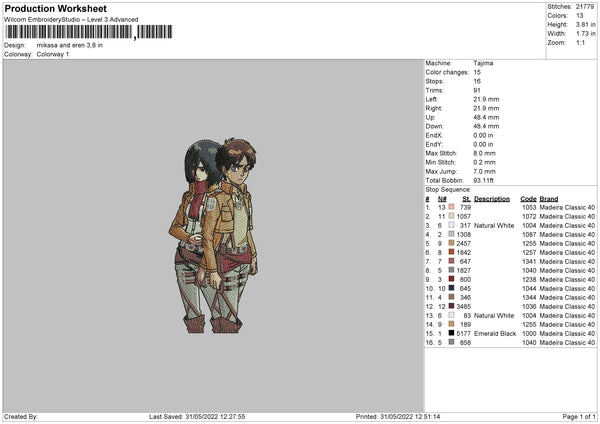Click the 'Created By:' footer label
The image size is (600, 424).
pyautogui.click(x=21, y=416)
